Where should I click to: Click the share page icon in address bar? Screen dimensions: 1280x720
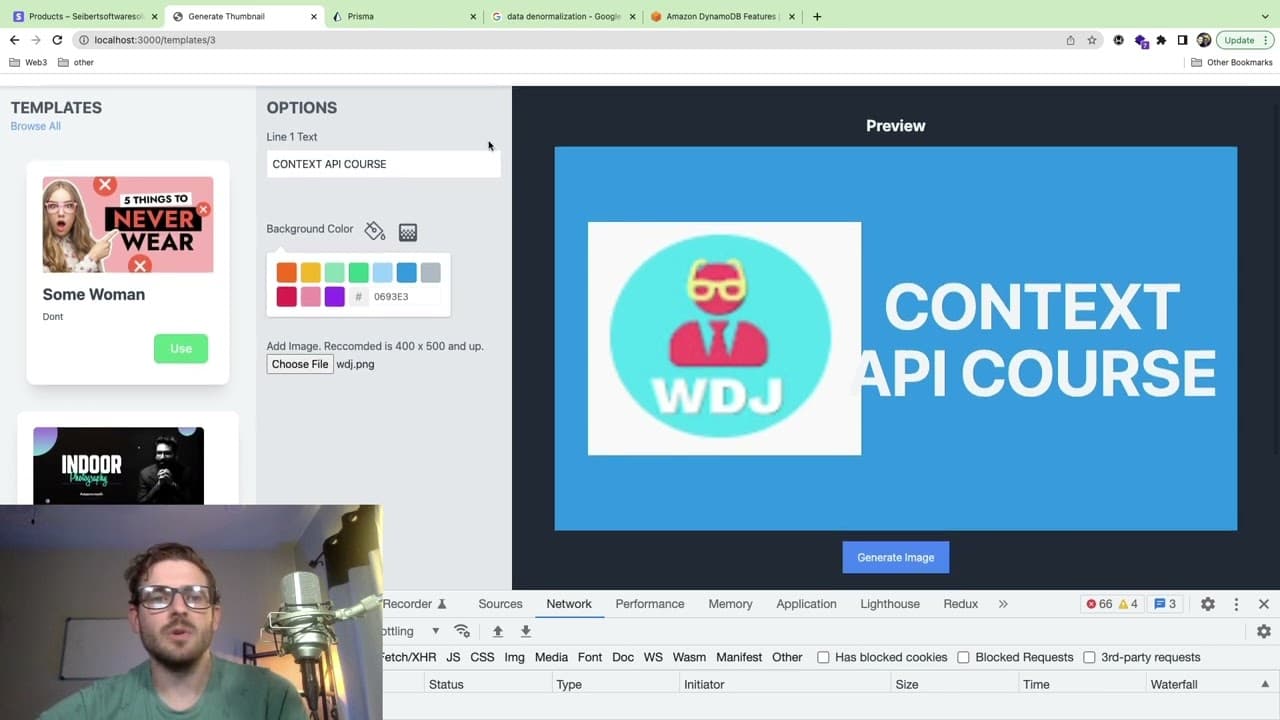pos(1070,40)
